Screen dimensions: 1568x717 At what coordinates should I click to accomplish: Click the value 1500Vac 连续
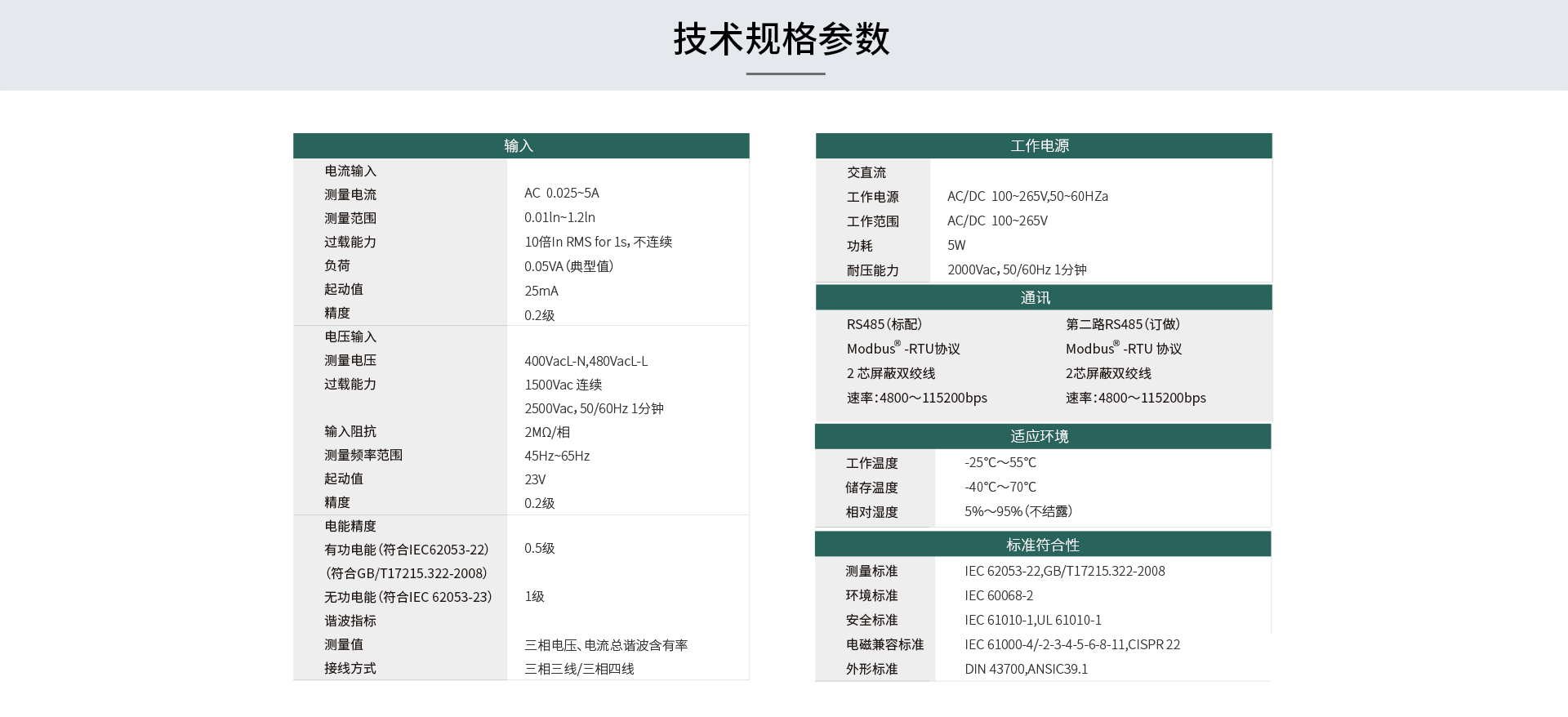point(563,385)
